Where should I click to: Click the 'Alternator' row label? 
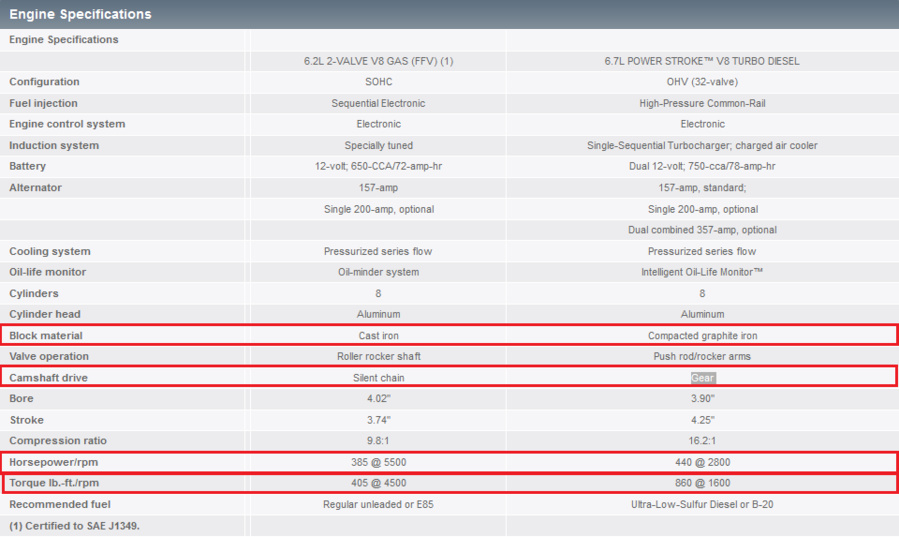point(36,187)
